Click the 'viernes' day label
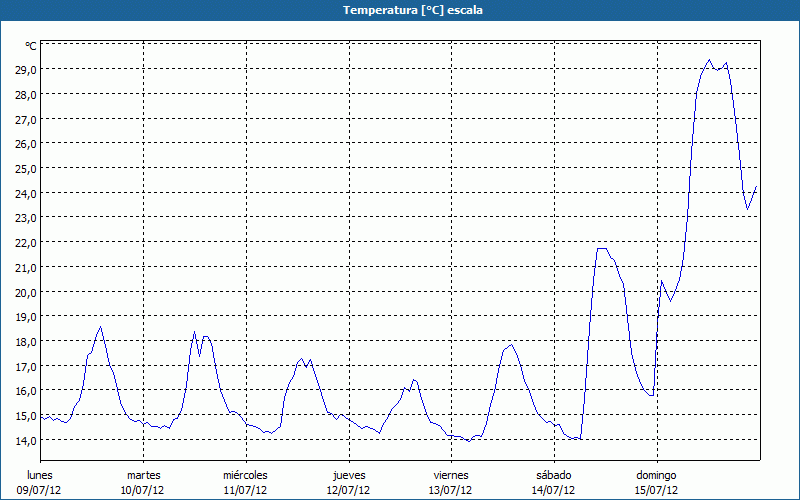 pyautogui.click(x=451, y=476)
